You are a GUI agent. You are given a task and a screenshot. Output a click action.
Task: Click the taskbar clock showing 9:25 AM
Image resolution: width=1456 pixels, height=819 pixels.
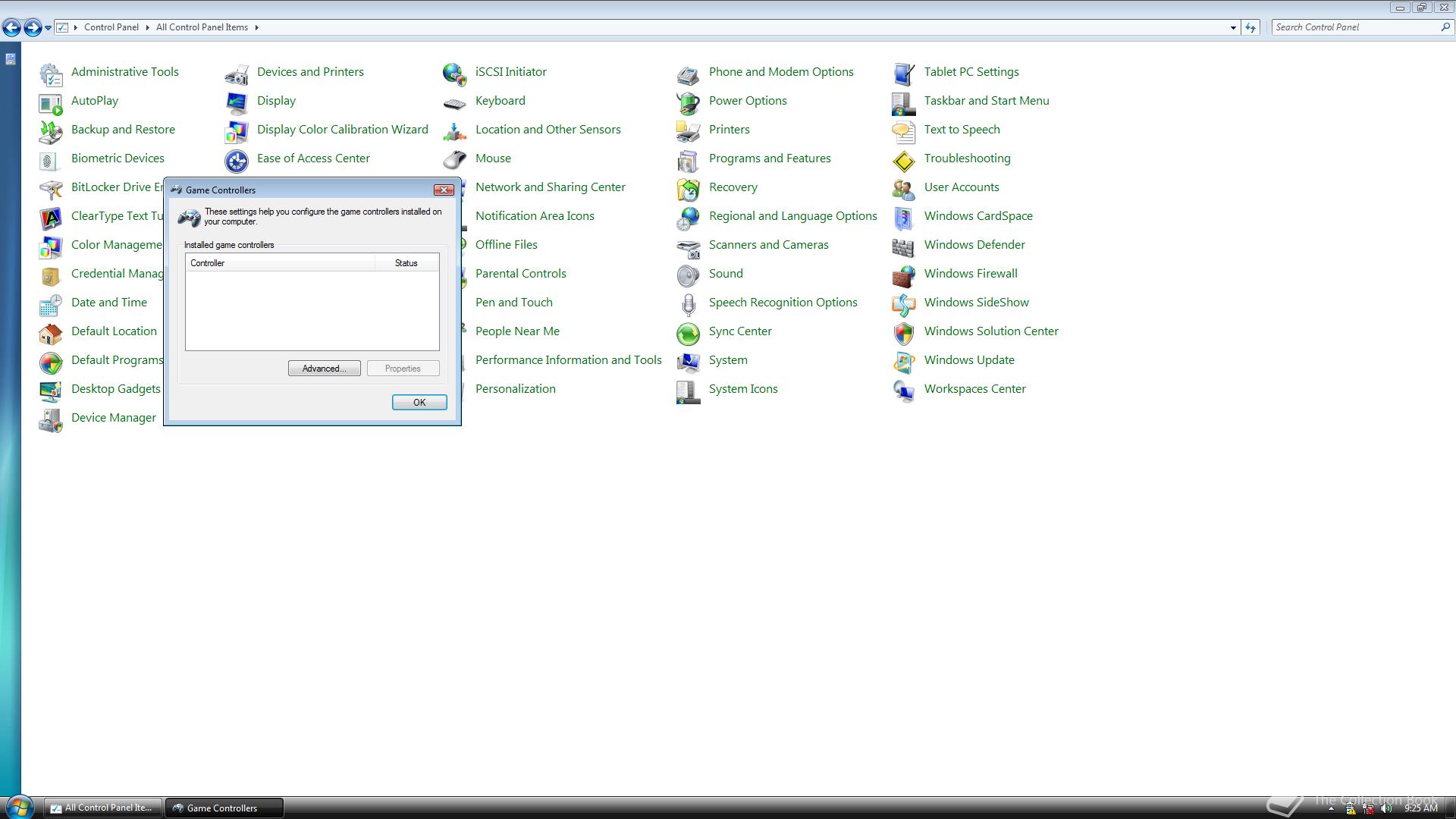[x=1421, y=808]
